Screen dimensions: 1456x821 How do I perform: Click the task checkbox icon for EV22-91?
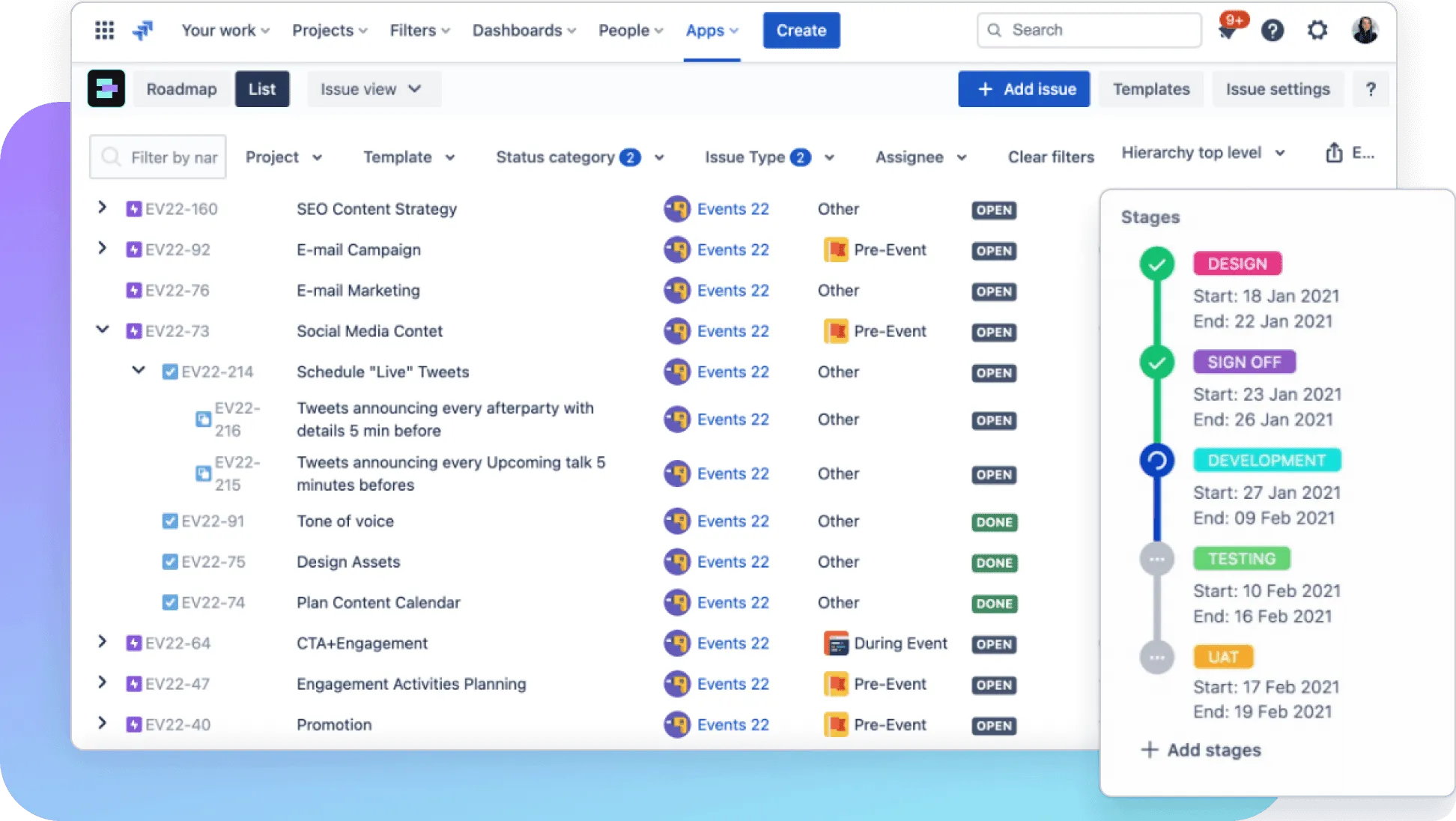click(170, 521)
